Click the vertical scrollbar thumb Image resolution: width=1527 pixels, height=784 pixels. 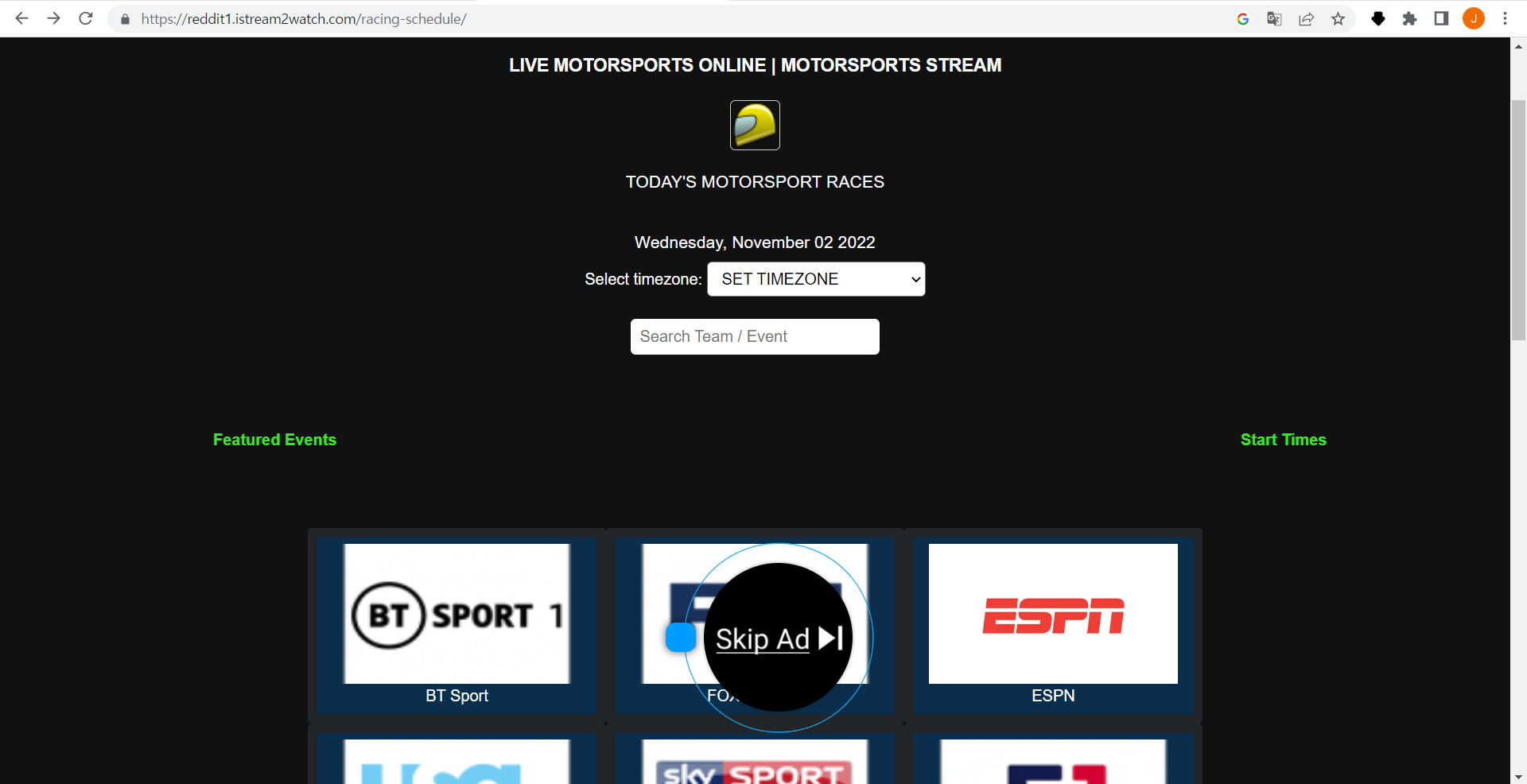click(x=1518, y=220)
